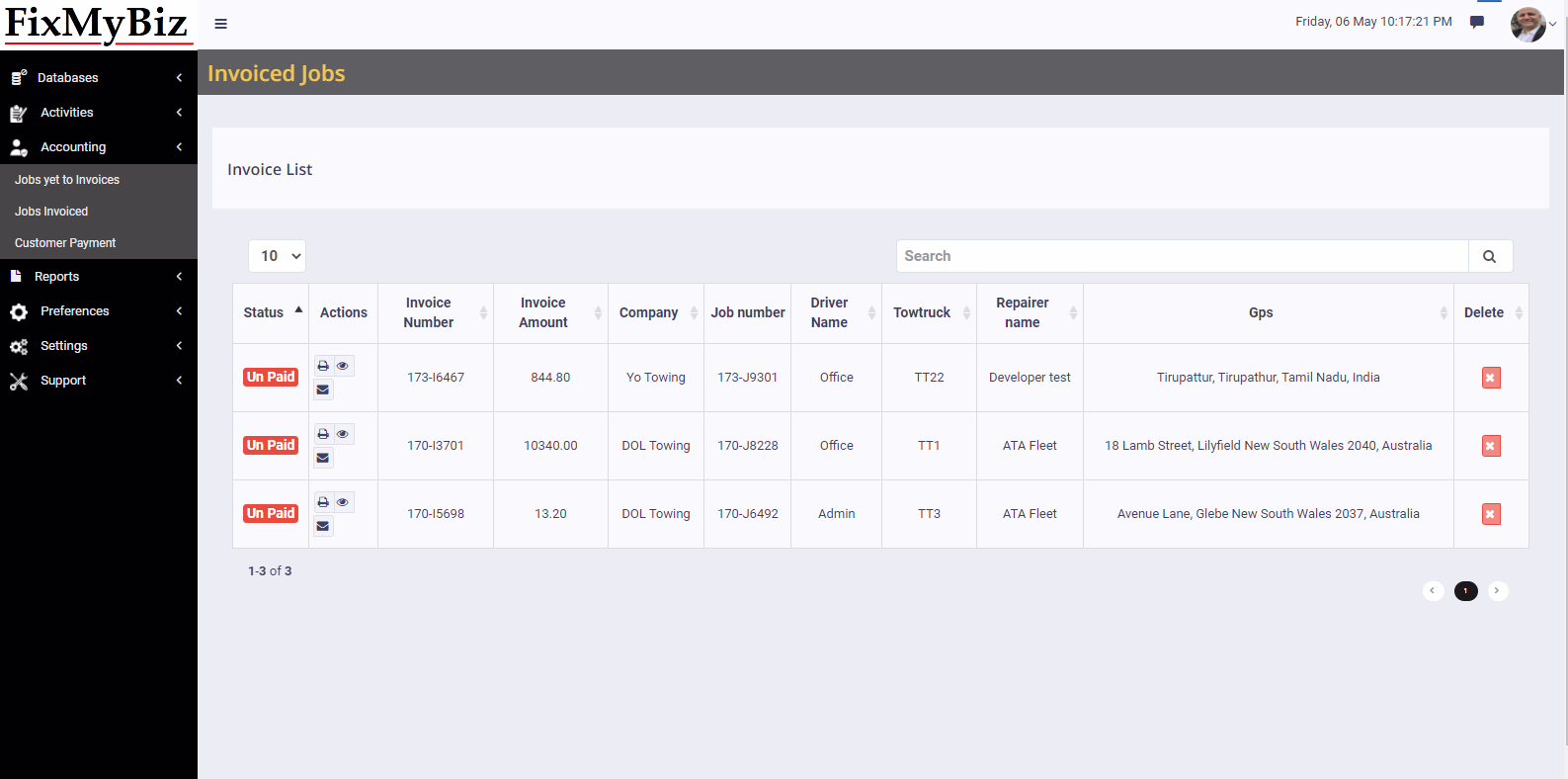This screenshot has height=779, width=1568.
Task: Click the search magnifier button
Action: (1489, 256)
